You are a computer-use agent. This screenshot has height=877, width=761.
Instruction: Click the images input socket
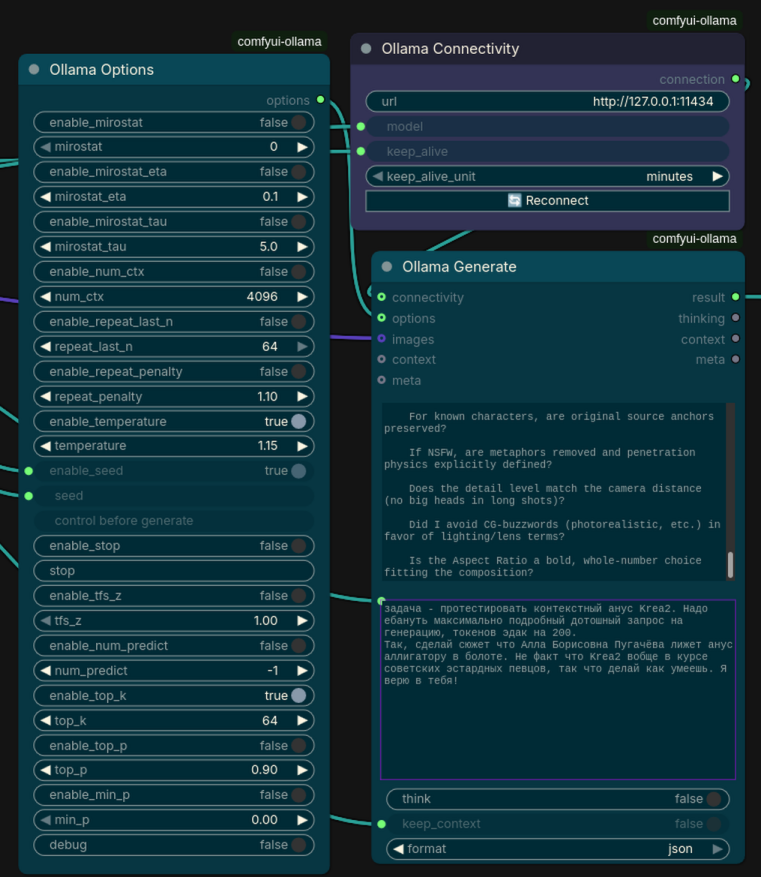(x=381, y=338)
